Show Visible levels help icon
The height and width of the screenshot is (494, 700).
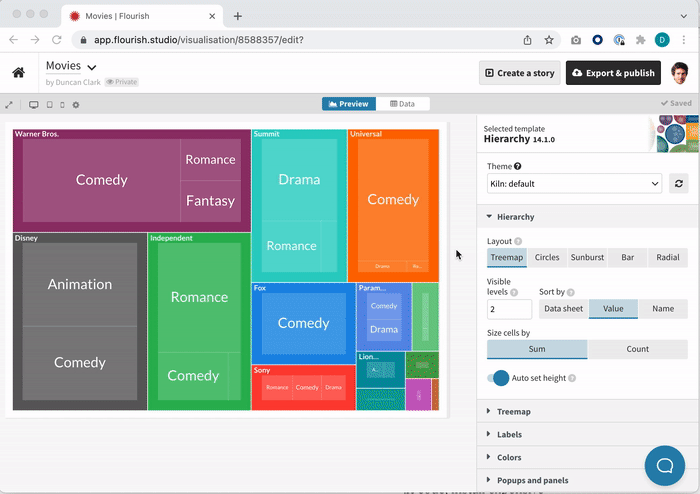coord(514,292)
